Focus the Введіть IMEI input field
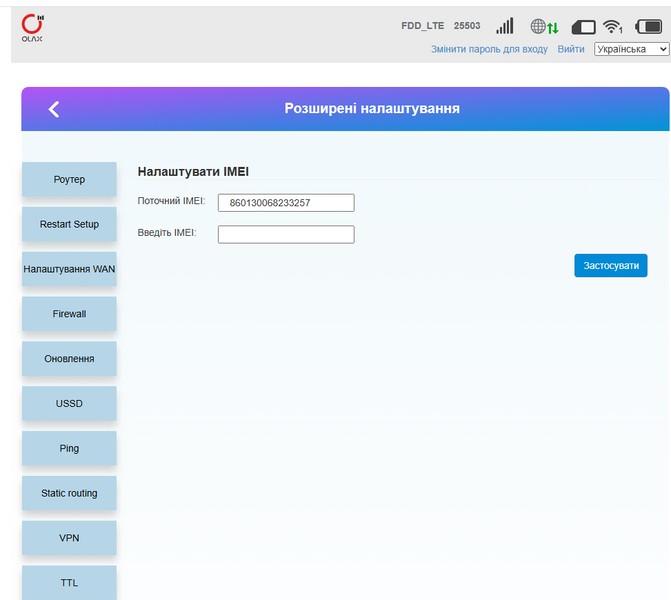This screenshot has width=671, height=600. click(286, 235)
